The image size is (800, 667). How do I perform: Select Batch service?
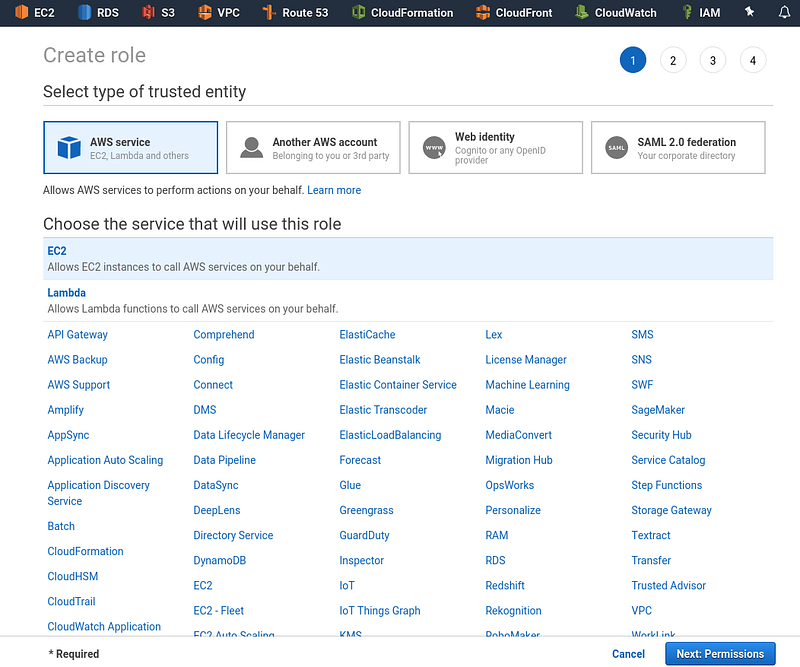[61, 526]
